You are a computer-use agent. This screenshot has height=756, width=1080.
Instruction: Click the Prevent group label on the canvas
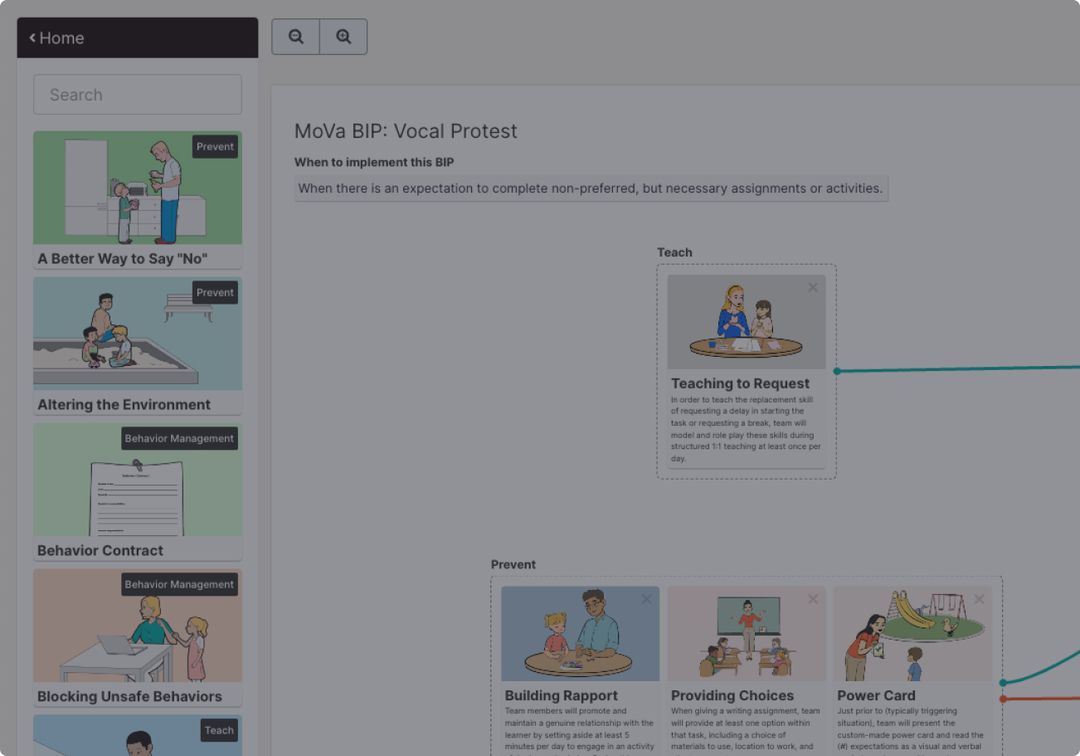513,564
